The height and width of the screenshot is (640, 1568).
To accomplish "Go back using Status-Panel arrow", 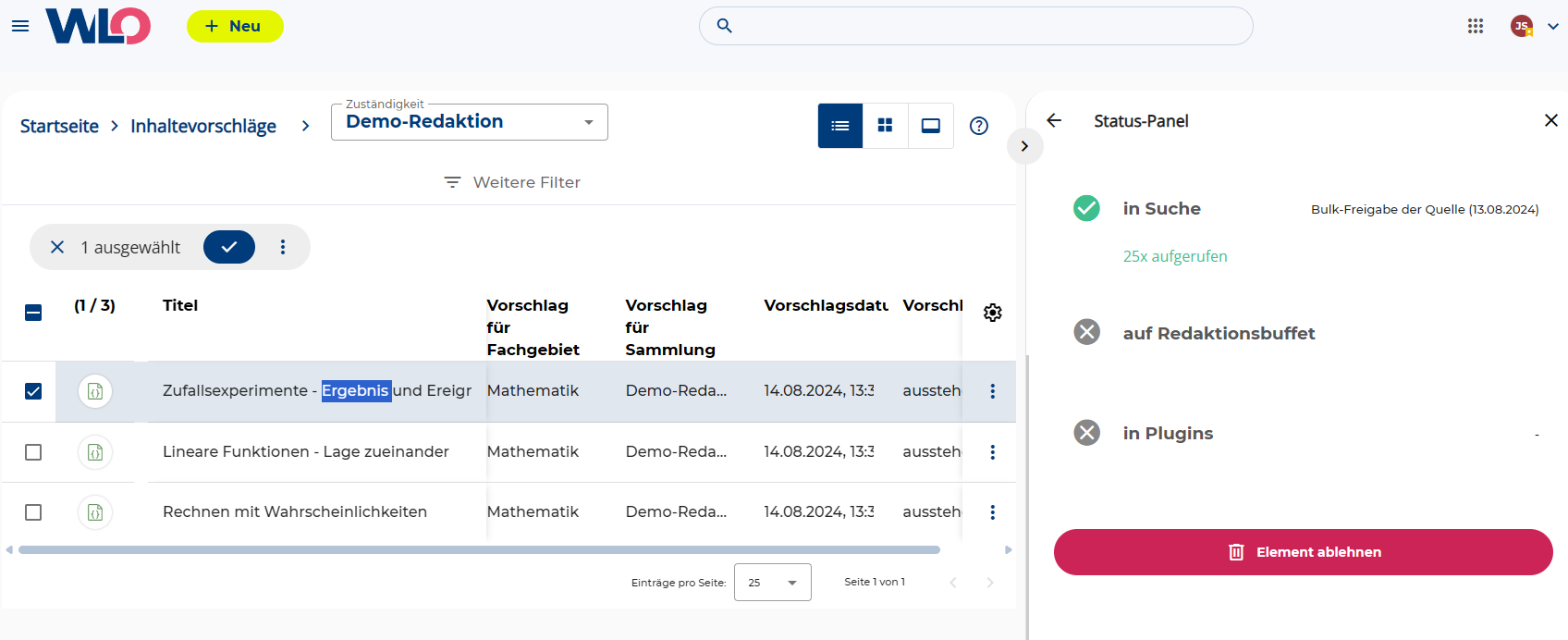I will [x=1054, y=120].
